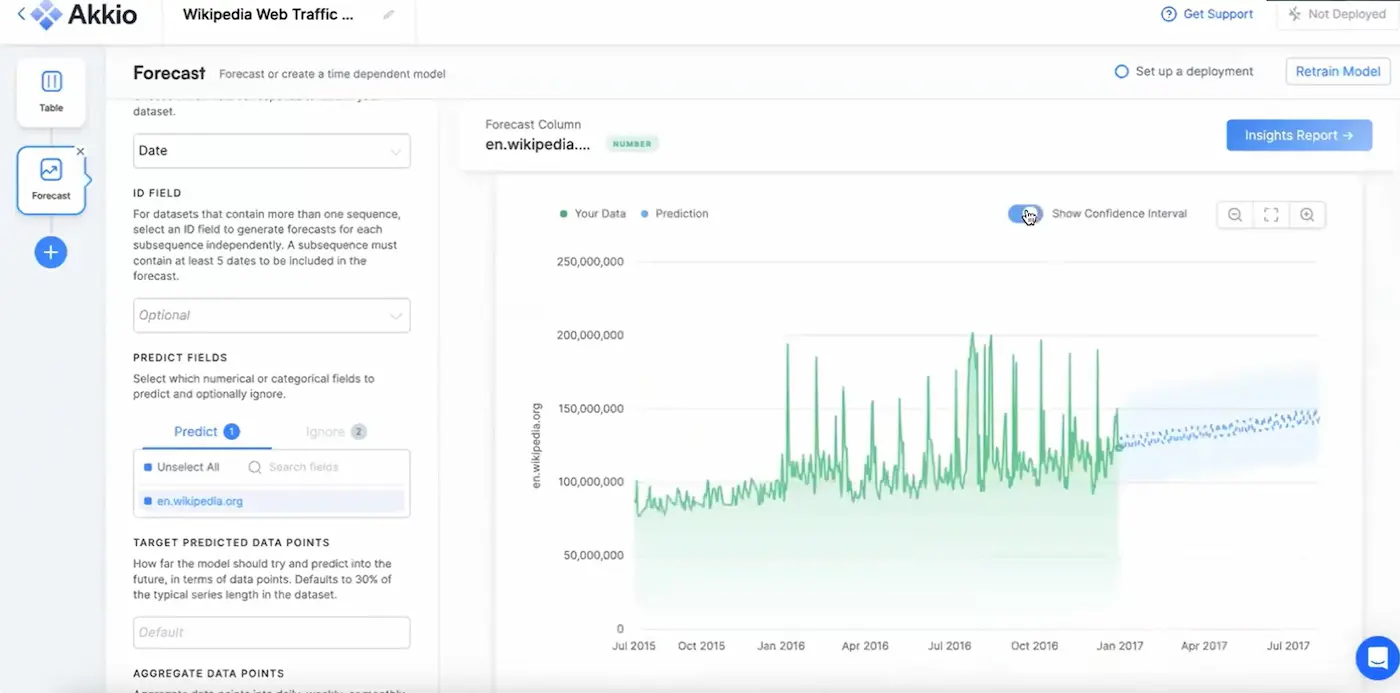Image resolution: width=1400 pixels, height=693 pixels.
Task: Open the optional ID Field dropdown
Action: [271, 315]
